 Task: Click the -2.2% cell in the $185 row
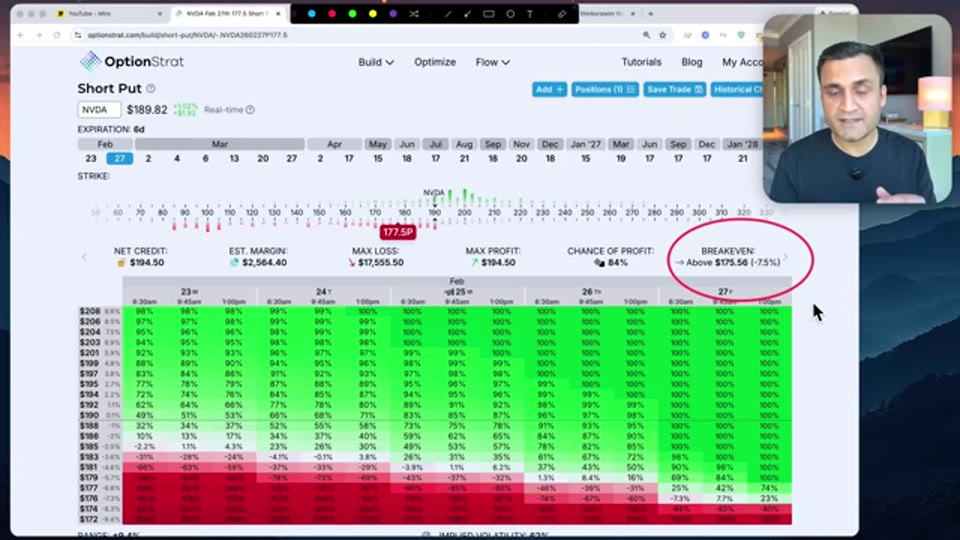pos(144,446)
